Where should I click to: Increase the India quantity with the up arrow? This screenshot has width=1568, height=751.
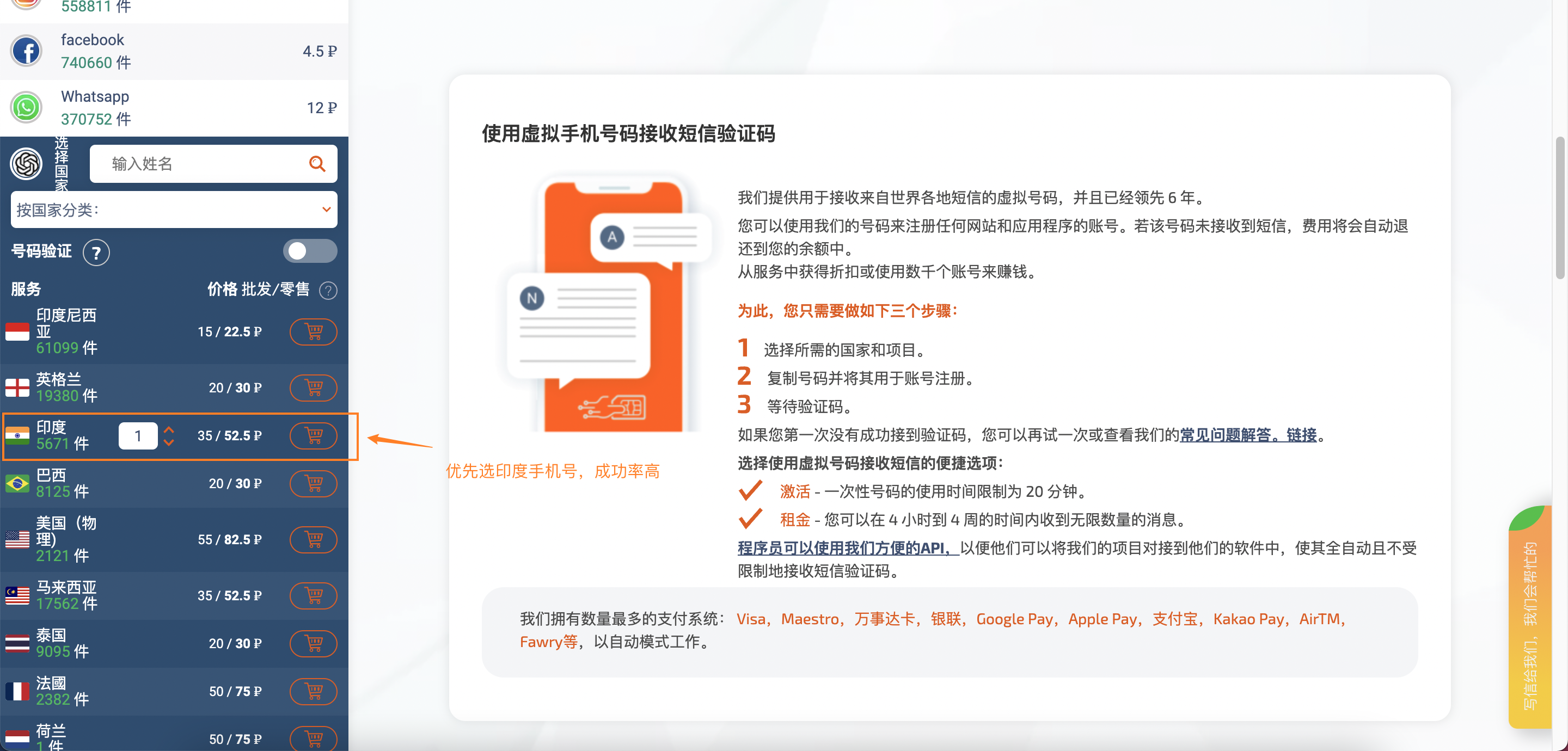[169, 429]
